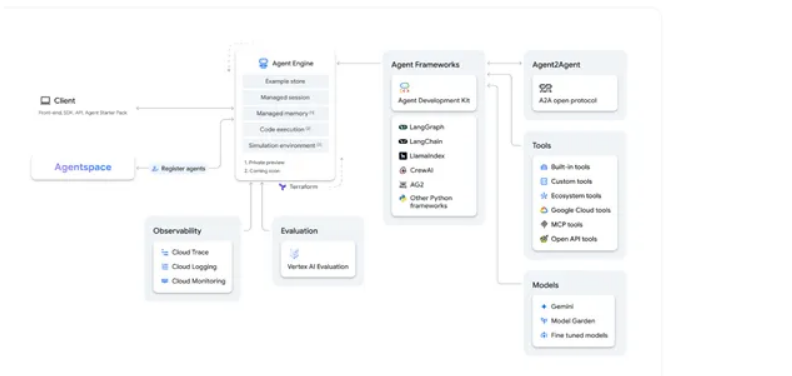Screen dimensions: 792x376
Task: Click the Agent Development Kit icon
Action: click(404, 87)
